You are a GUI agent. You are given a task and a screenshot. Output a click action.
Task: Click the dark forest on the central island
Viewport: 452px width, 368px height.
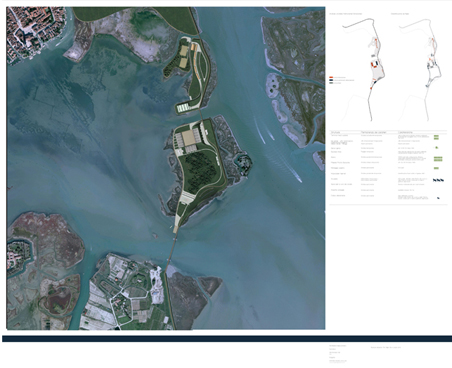click(199, 171)
